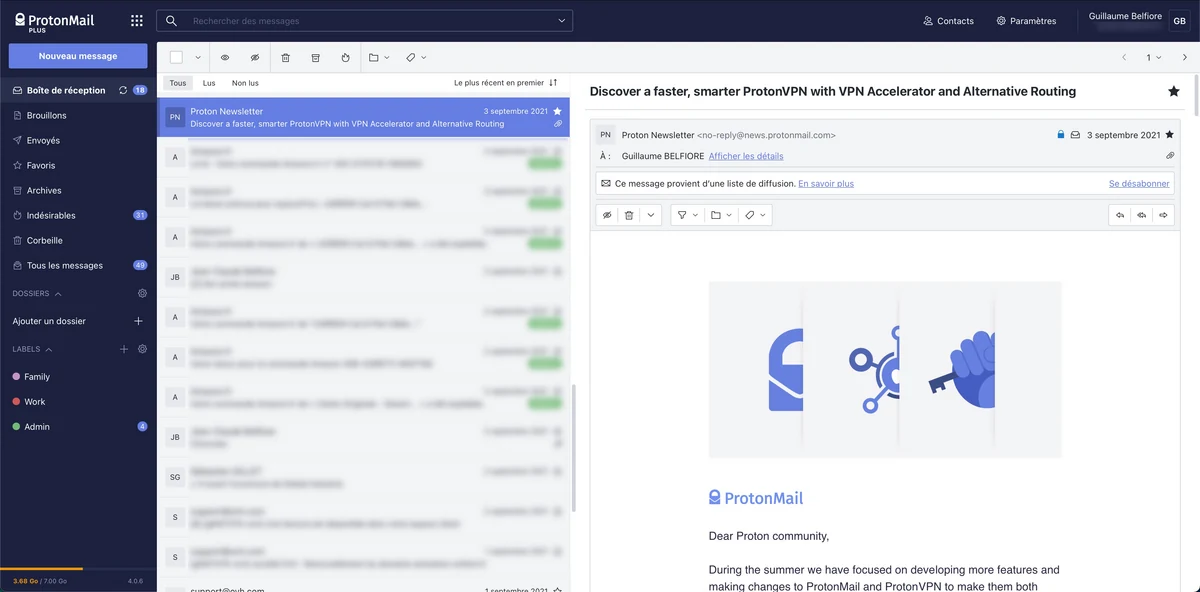Image resolution: width=1200 pixels, height=592 pixels.
Task: Click Afficher les détails link
Action: click(746, 156)
